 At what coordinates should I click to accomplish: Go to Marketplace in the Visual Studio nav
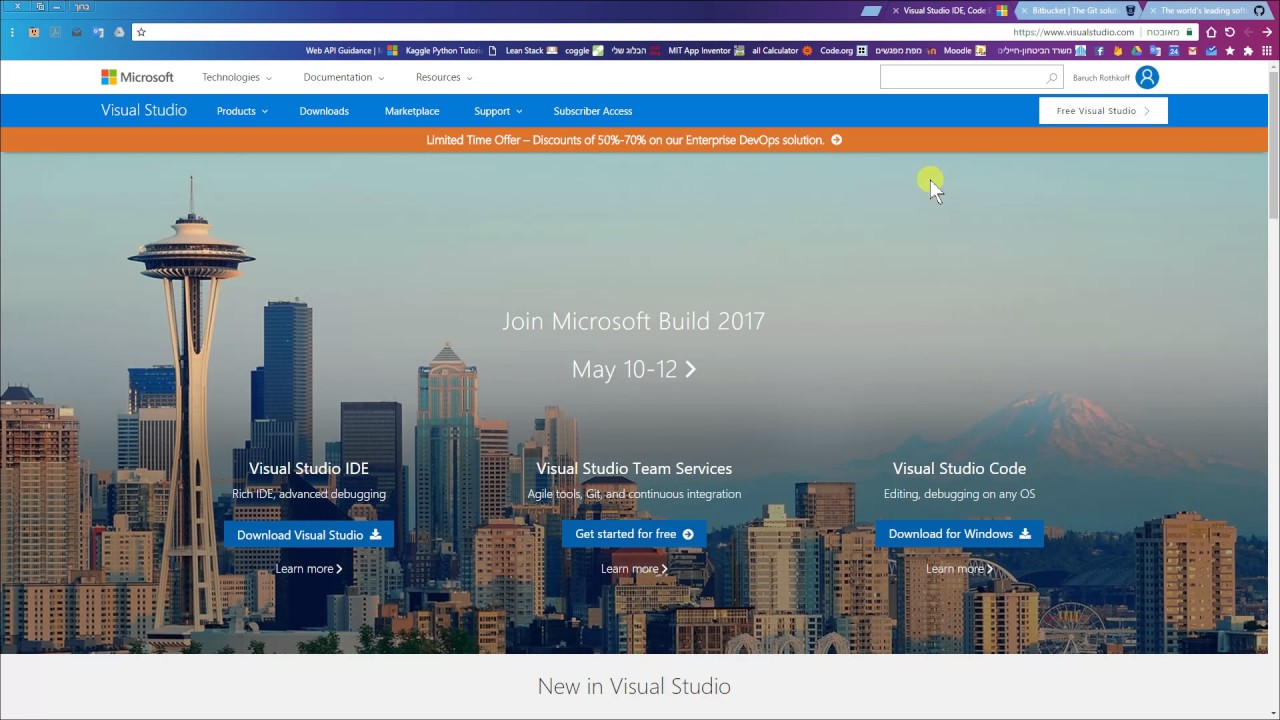point(412,111)
